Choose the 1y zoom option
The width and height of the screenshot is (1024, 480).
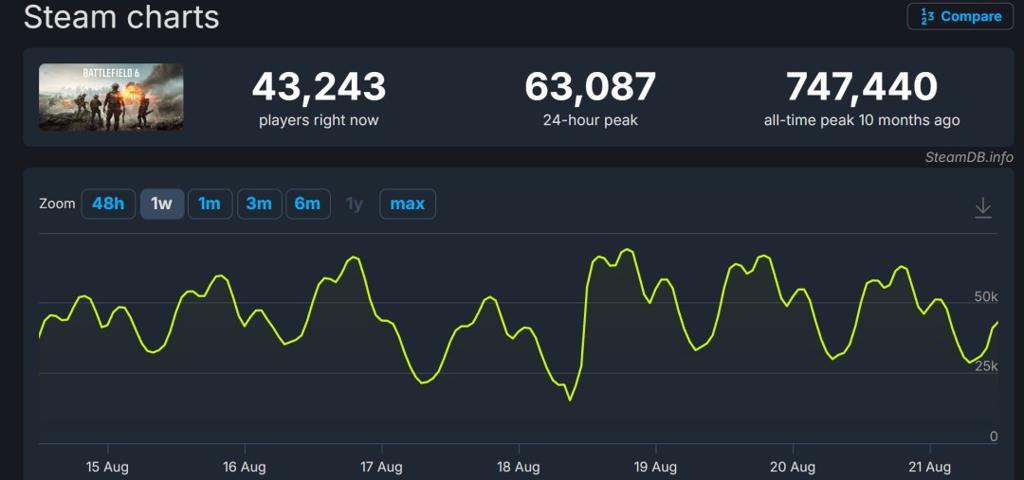[x=355, y=204]
